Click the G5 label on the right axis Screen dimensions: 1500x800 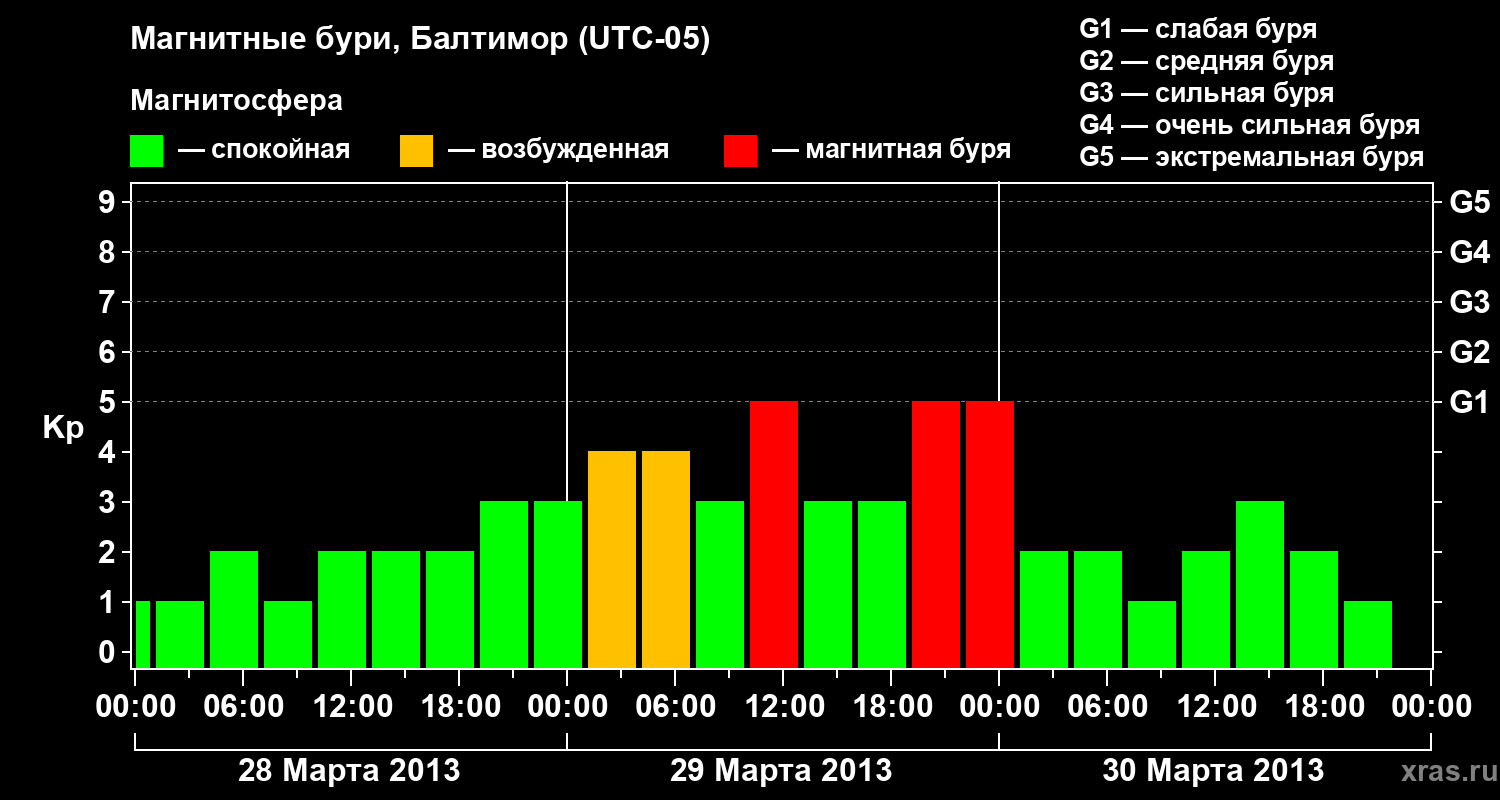click(1469, 202)
